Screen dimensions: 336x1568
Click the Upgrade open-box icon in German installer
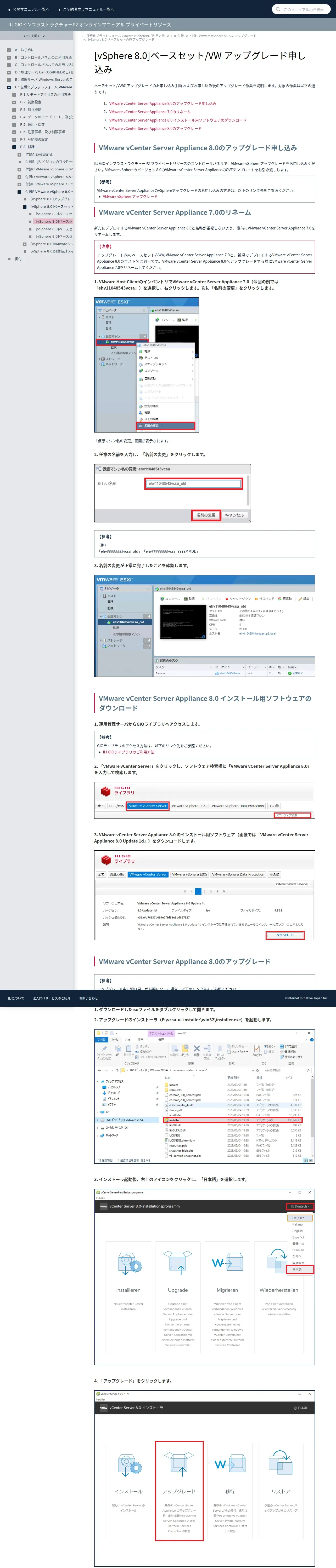pyautogui.click(x=178, y=1264)
